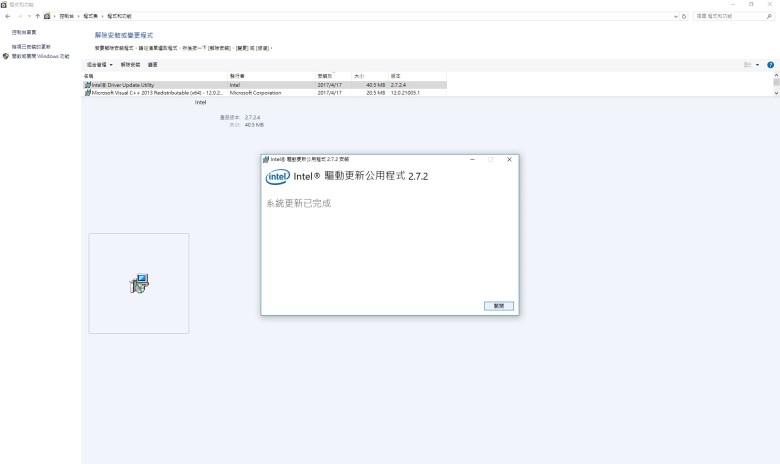Open recent locations dropdown beside forward arrow
Image resolution: width=780 pixels, height=464 pixels.
[x=29, y=16]
